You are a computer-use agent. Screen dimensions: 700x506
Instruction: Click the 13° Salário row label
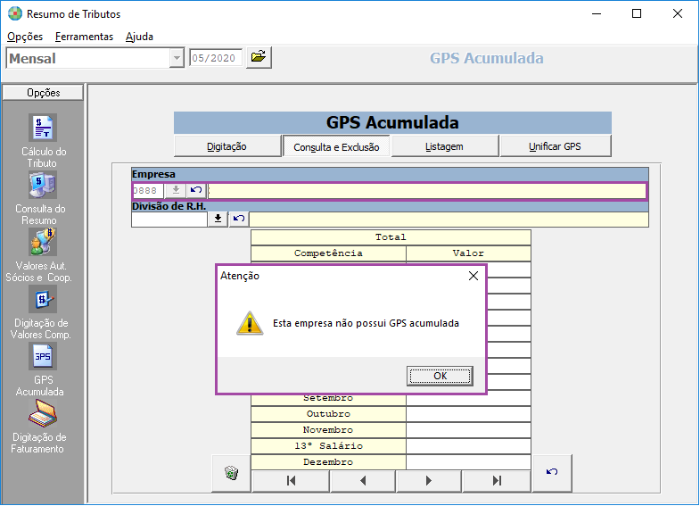click(328, 446)
